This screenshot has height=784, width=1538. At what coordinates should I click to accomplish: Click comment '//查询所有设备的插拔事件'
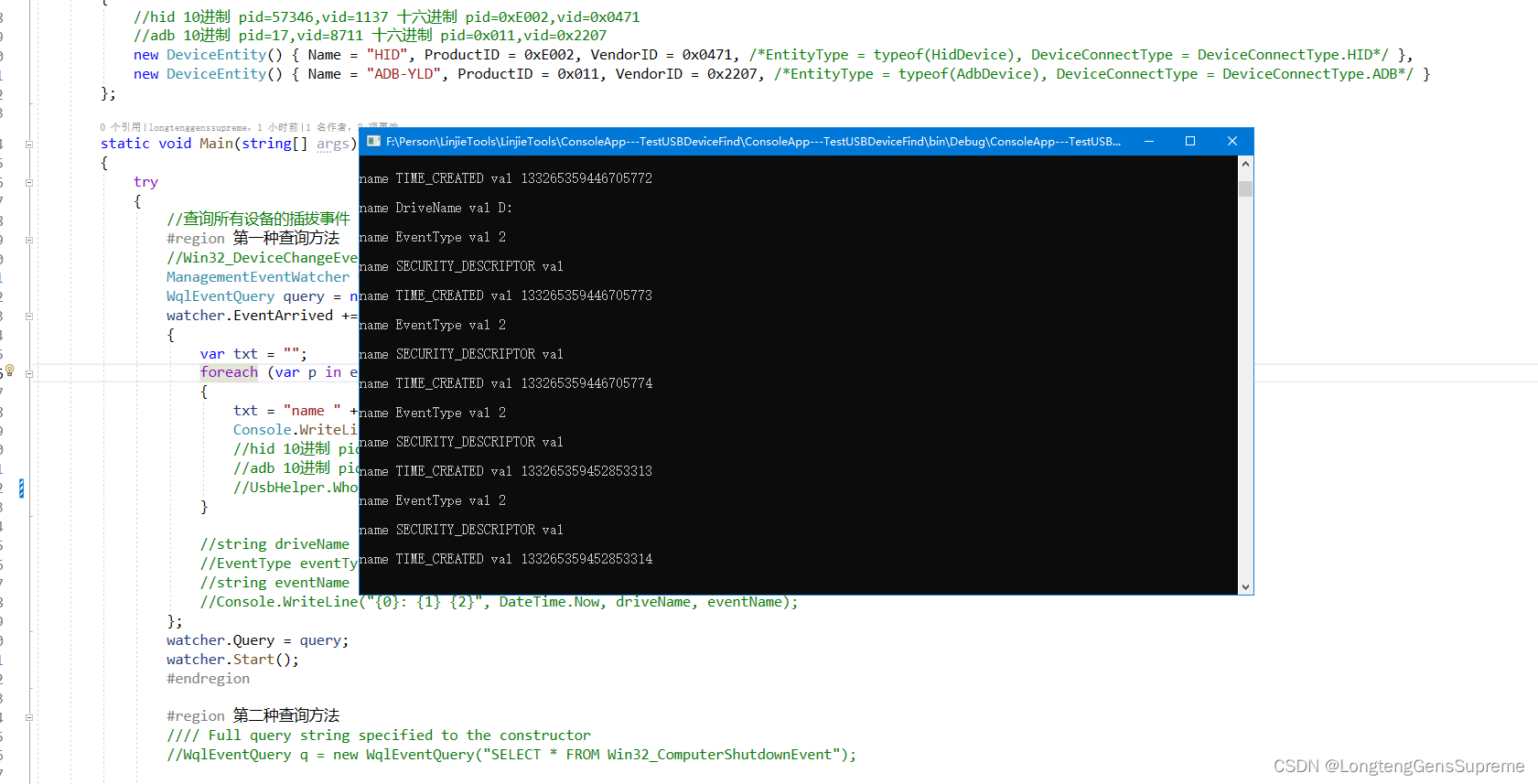point(258,219)
